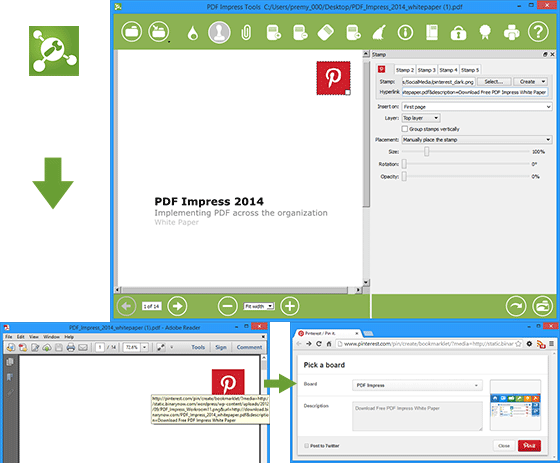Click the Pinterest Description text area

coord(417,416)
